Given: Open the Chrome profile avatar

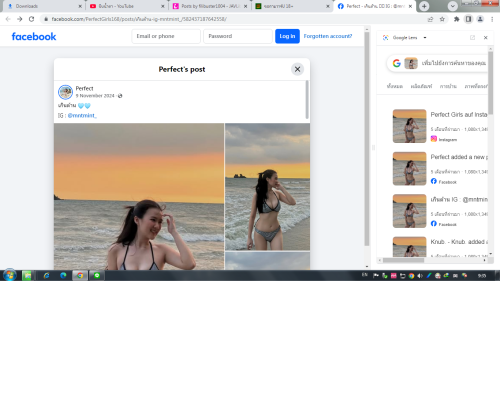Looking at the screenshot, I should pos(480,19).
